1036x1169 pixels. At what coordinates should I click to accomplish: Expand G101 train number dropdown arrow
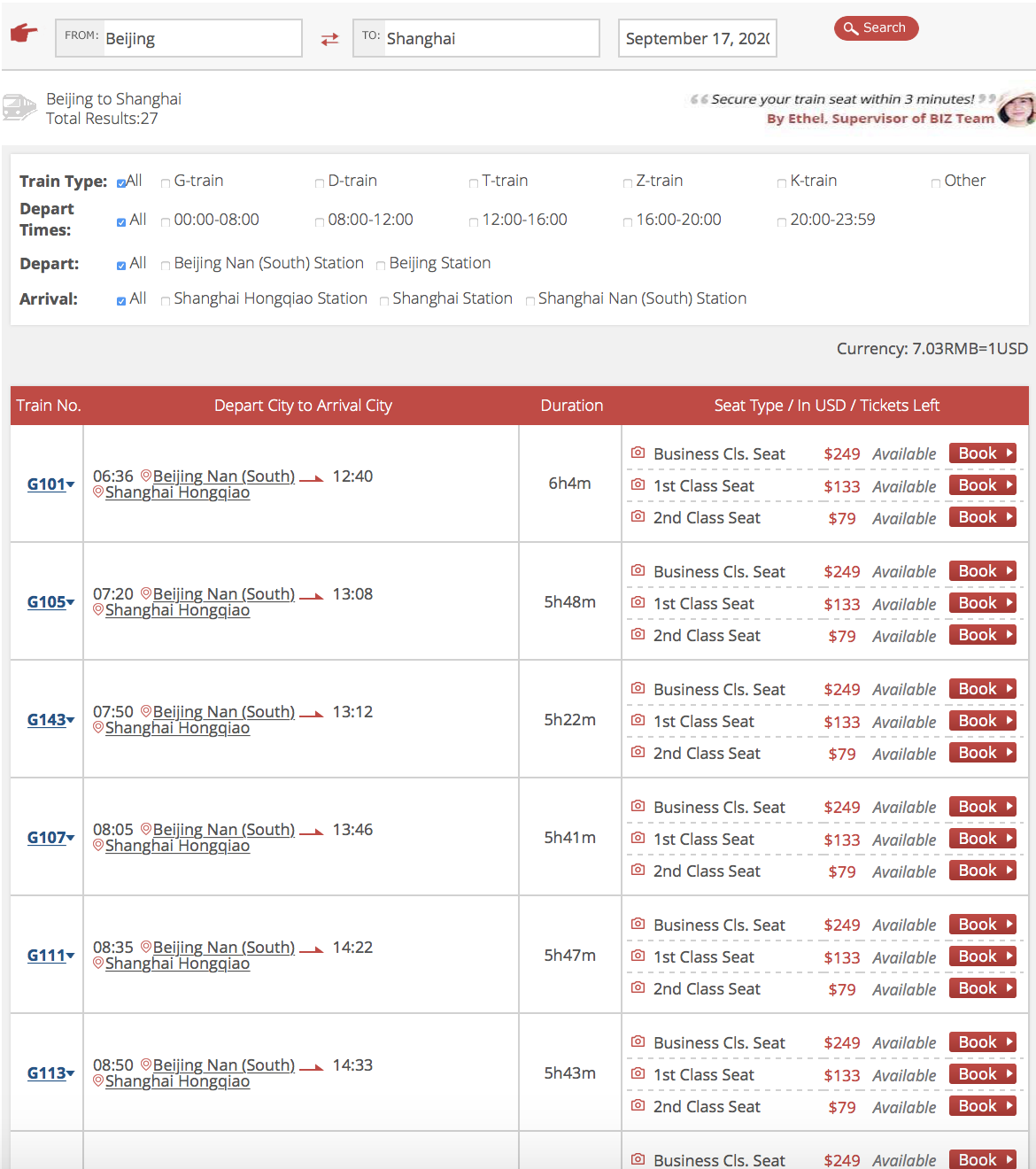(x=71, y=484)
